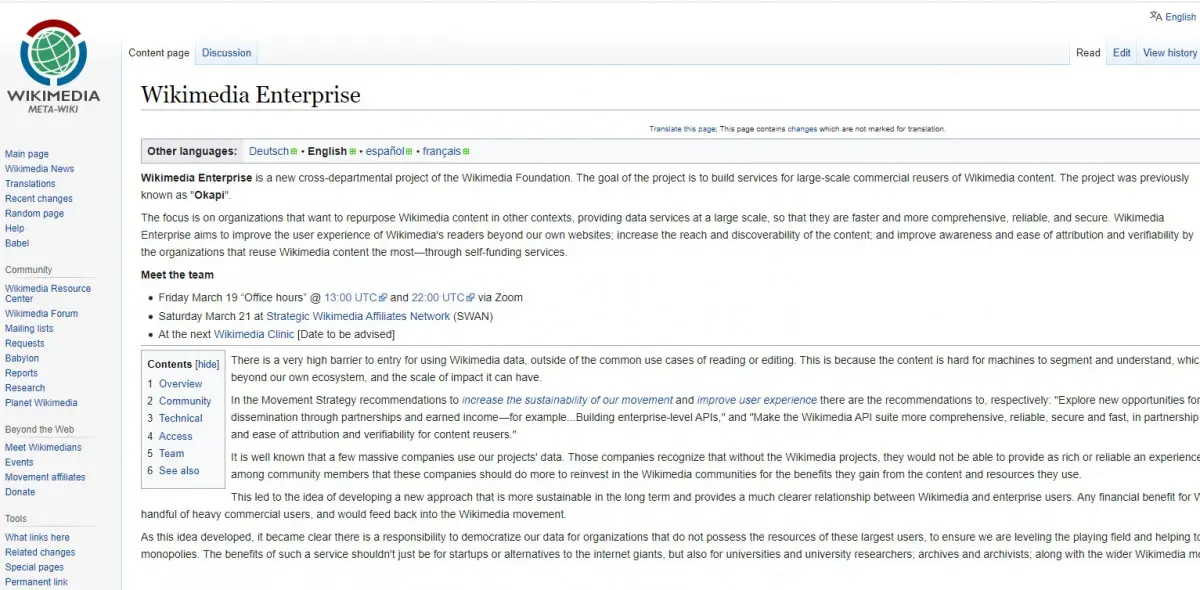Open Recent changes in sidebar
This screenshot has width=1200, height=590.
point(39,199)
